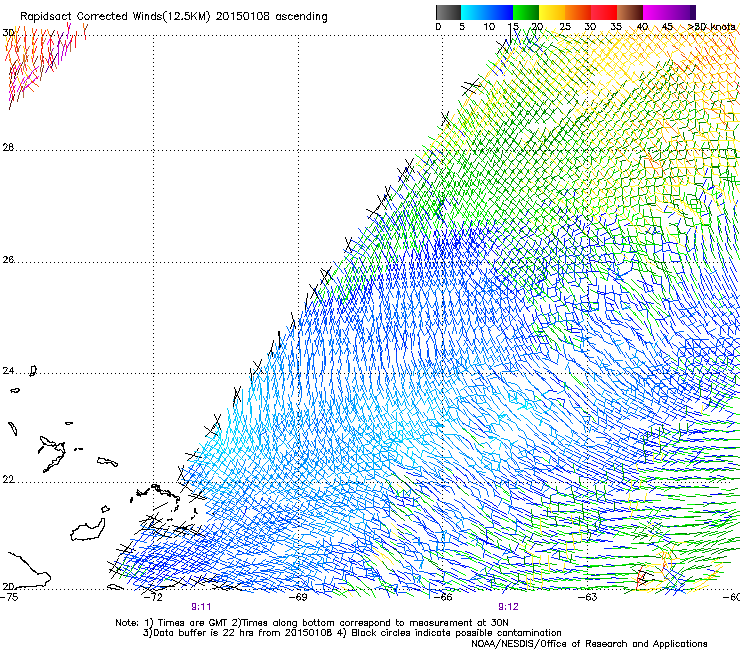Click the longitude label '-75'
Image resolution: width=740 pixels, height=650 pixels.
[x=9, y=597]
